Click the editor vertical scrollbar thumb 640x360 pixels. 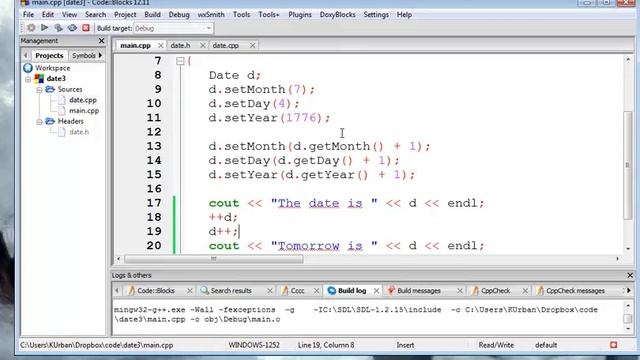click(x=628, y=165)
